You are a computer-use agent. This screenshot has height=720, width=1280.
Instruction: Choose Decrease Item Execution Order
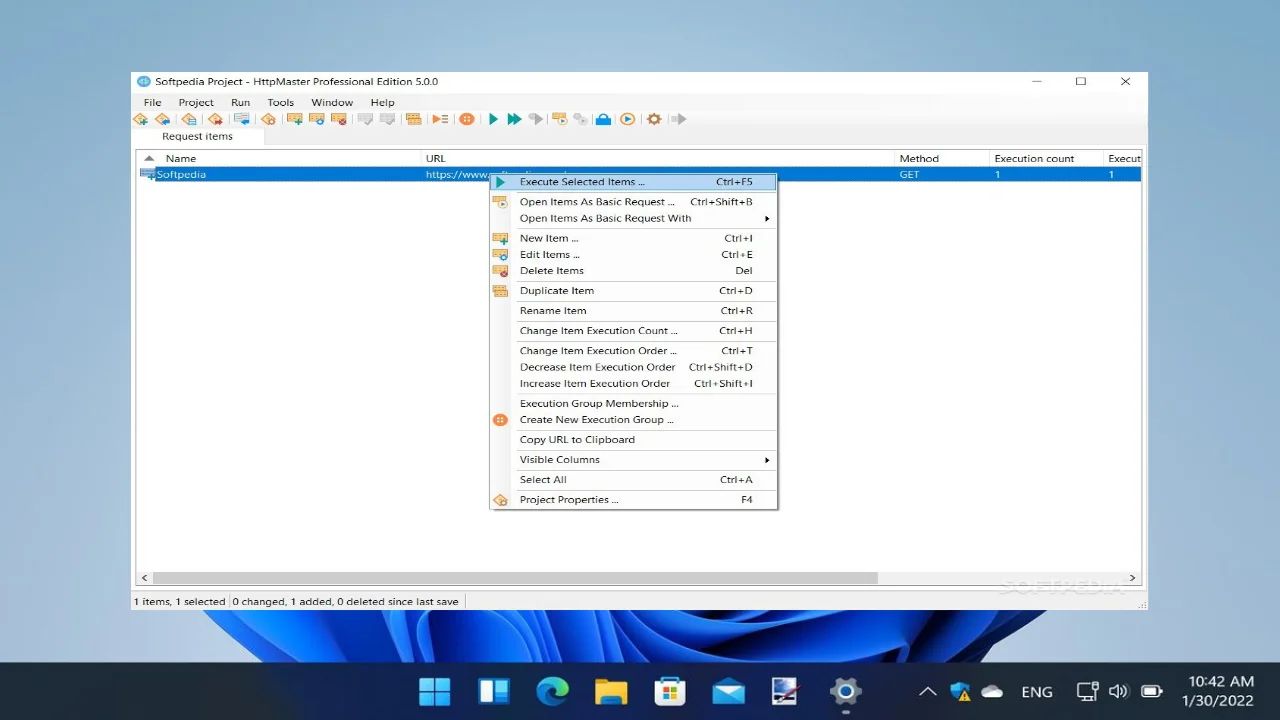[634, 367]
